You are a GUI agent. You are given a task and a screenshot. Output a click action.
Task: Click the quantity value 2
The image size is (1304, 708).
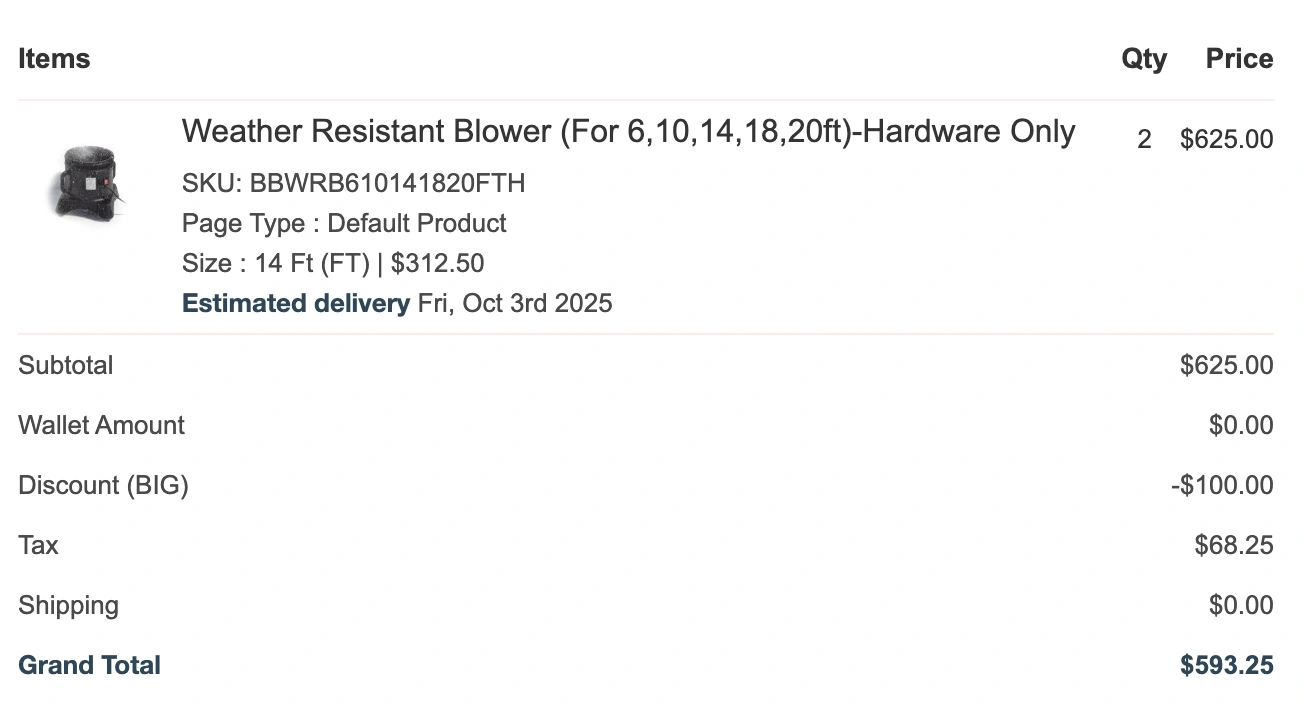click(x=1144, y=139)
